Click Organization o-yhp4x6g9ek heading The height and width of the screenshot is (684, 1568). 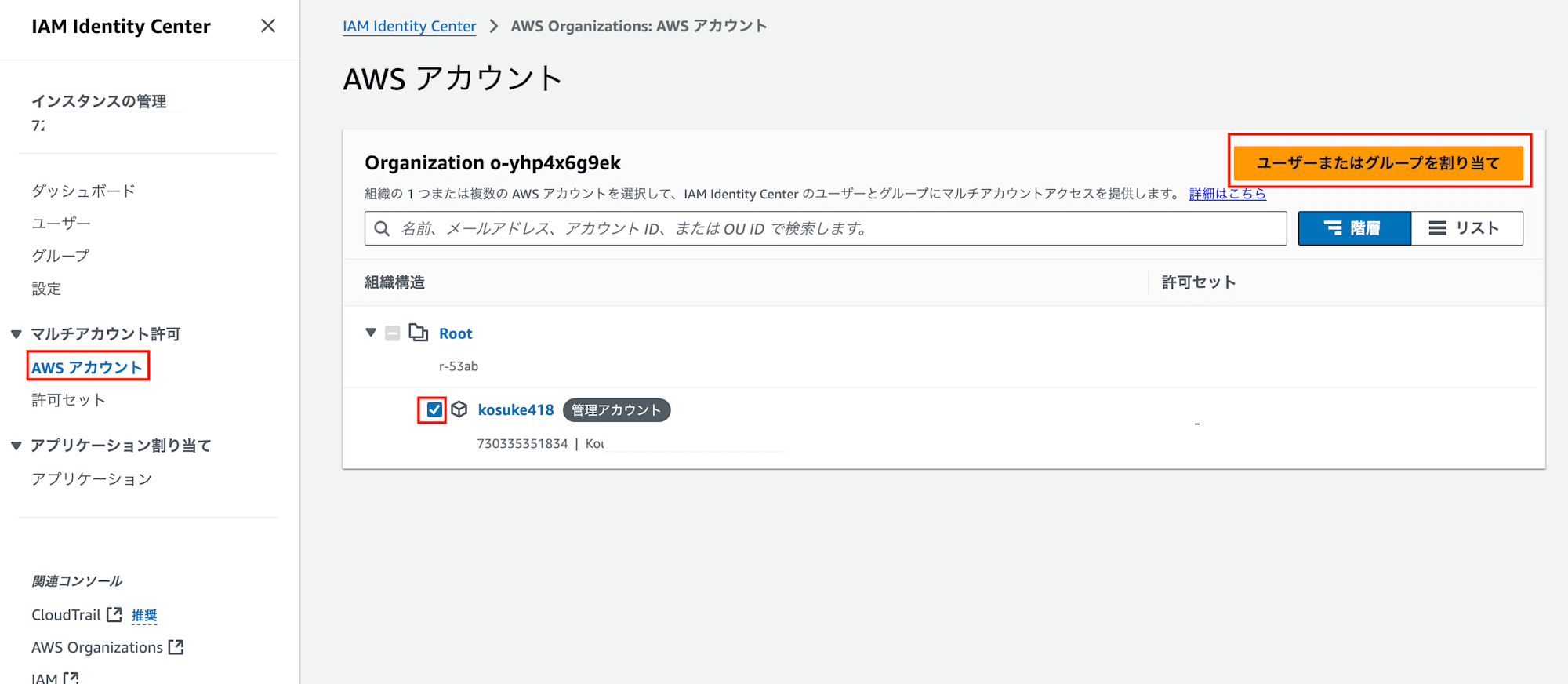click(492, 162)
